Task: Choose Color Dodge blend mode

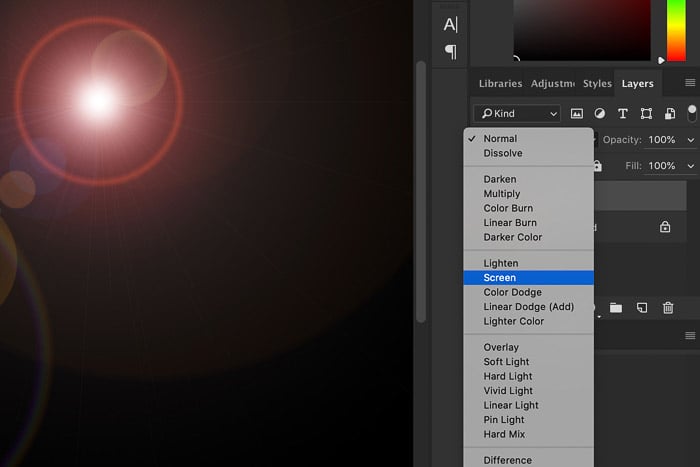Action: [x=529, y=292]
